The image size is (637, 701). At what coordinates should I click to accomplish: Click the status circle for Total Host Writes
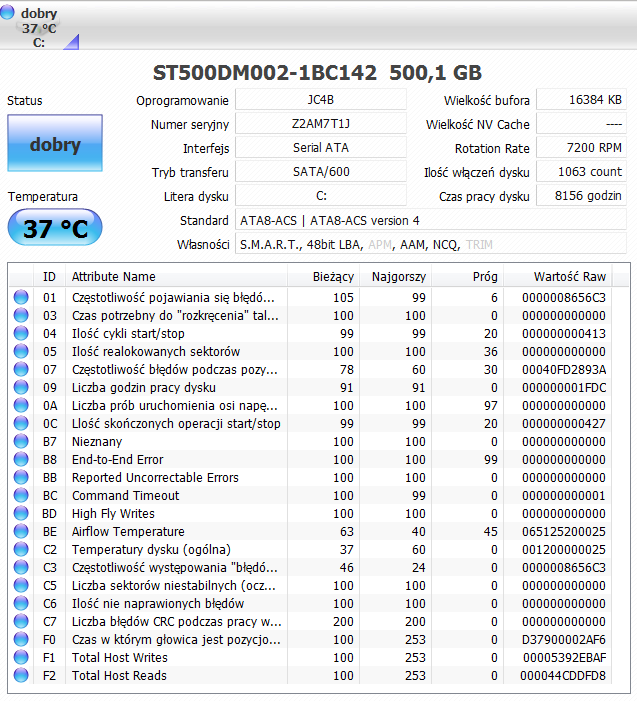[x=21, y=657]
